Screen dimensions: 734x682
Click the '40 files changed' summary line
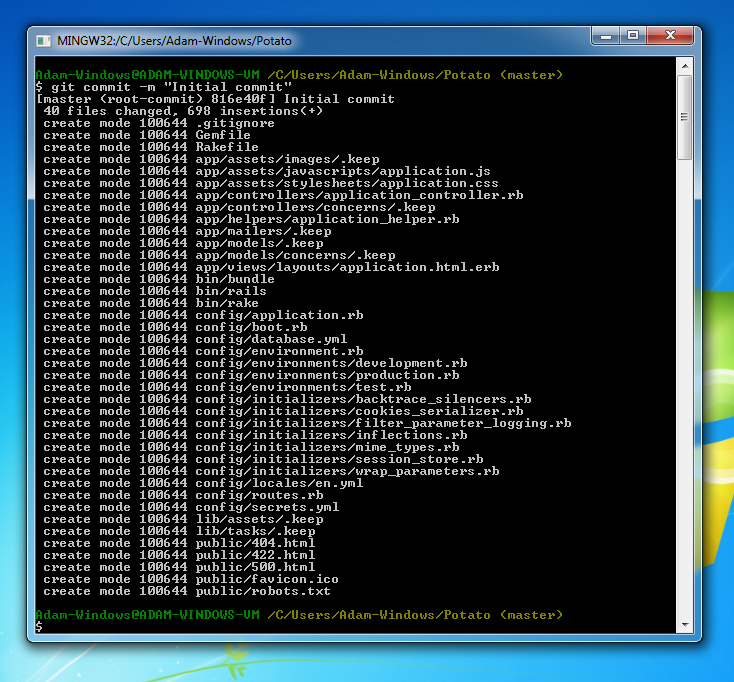tap(183, 111)
